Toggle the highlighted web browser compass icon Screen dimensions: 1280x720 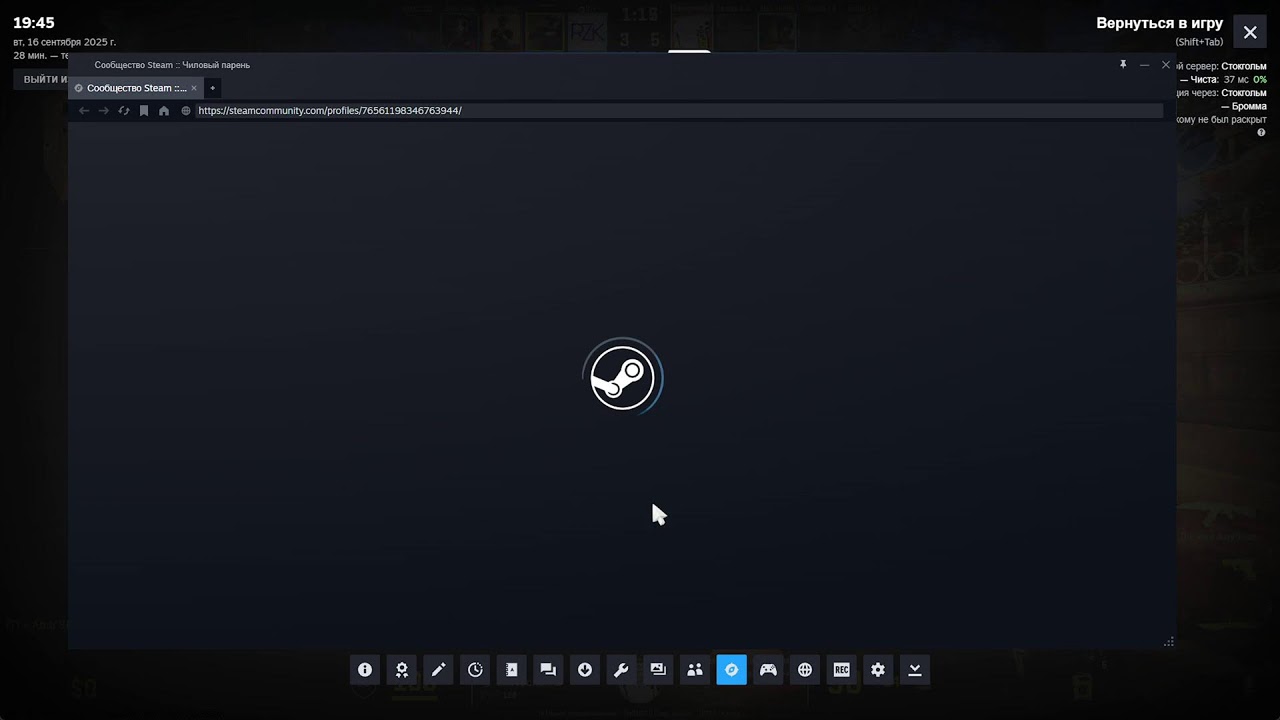731,670
